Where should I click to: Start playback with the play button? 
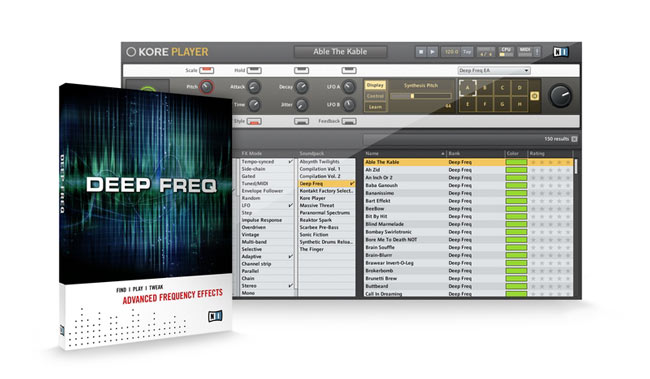point(432,52)
